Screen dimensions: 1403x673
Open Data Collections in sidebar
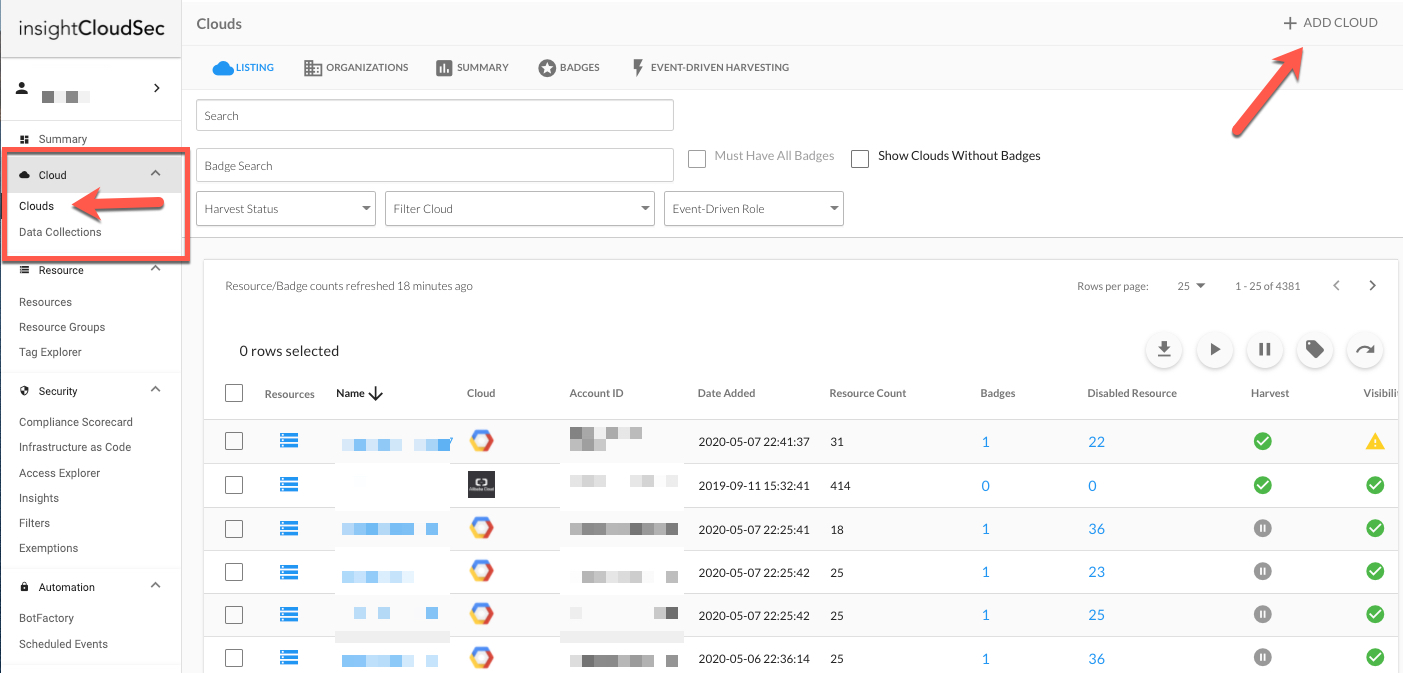(x=60, y=232)
